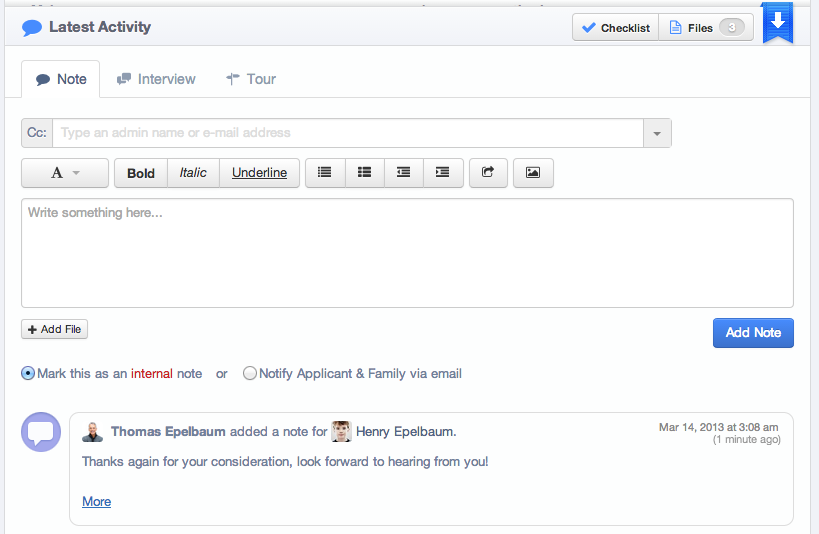Click Henry Epelbaum's avatar photo
Screen dimensions: 819x534
pyautogui.click(x=341, y=432)
